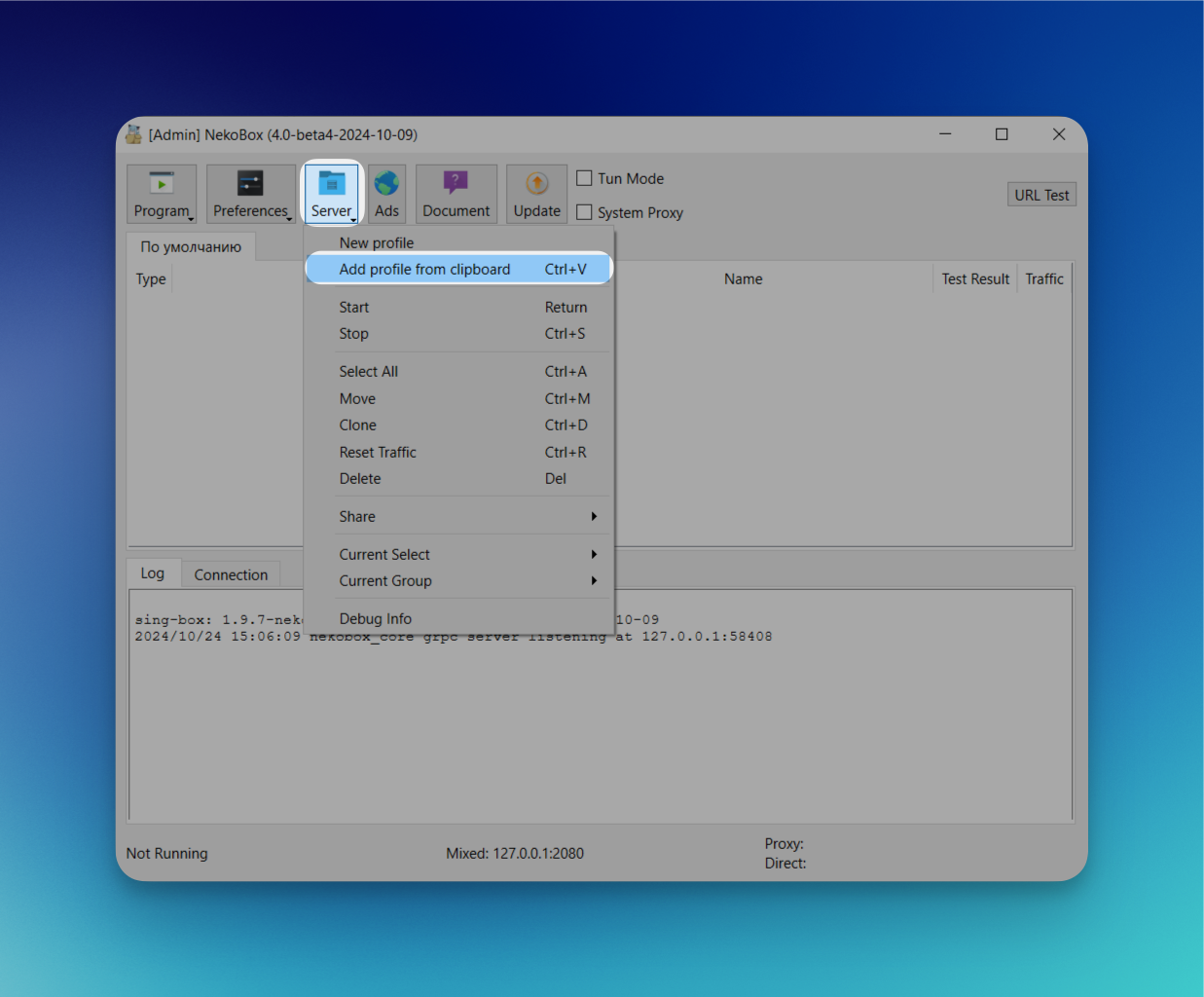Toggle the System Proxy checkbox
The width and height of the screenshot is (1204, 997).
pyautogui.click(x=584, y=212)
